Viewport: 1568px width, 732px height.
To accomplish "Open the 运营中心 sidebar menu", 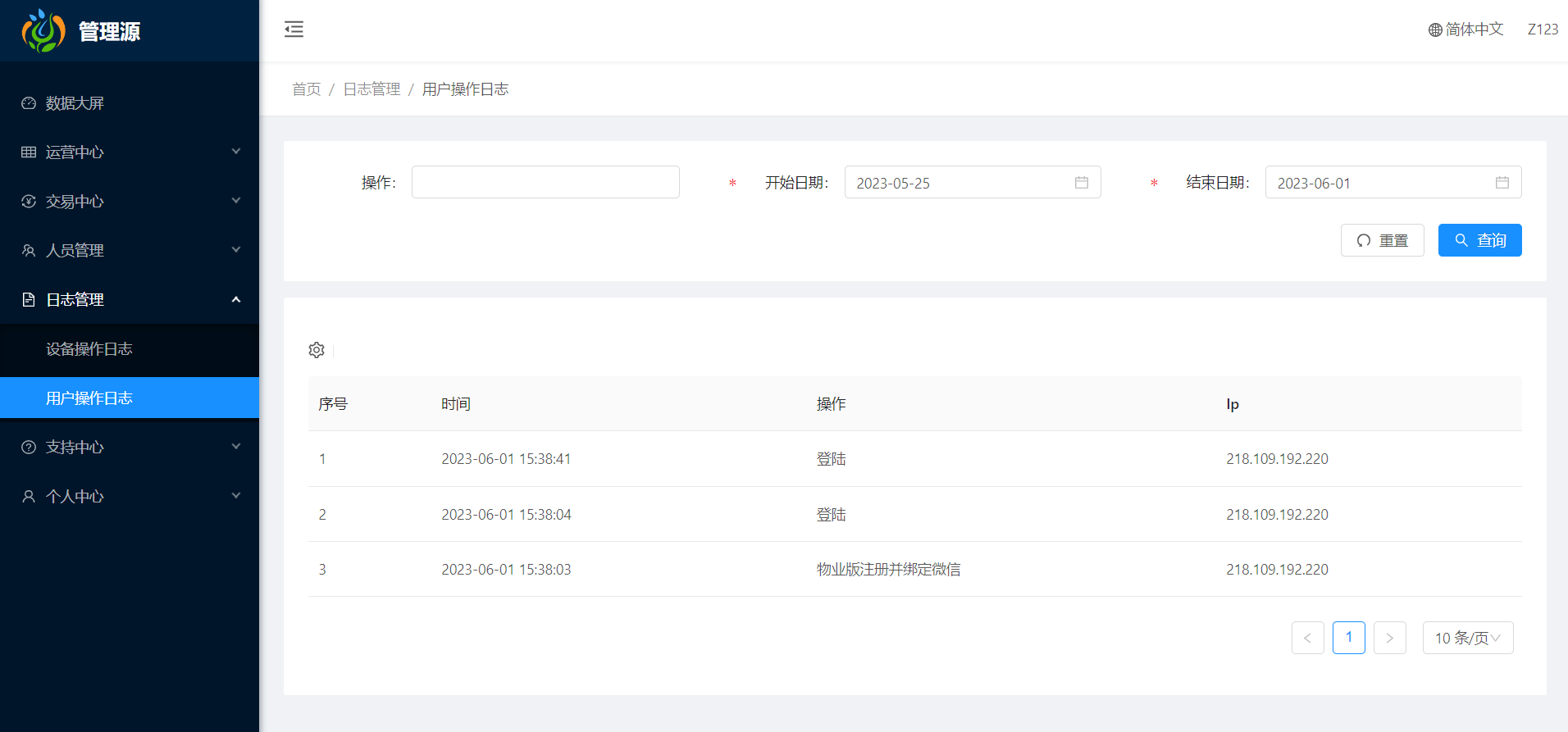I will pyautogui.click(x=130, y=152).
